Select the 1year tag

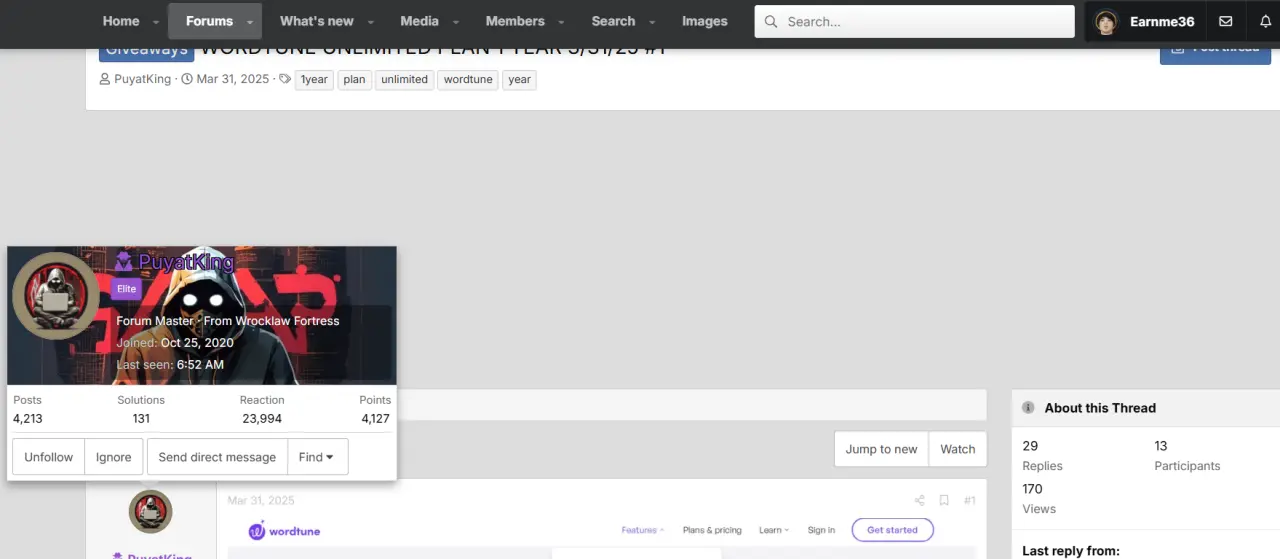point(314,79)
